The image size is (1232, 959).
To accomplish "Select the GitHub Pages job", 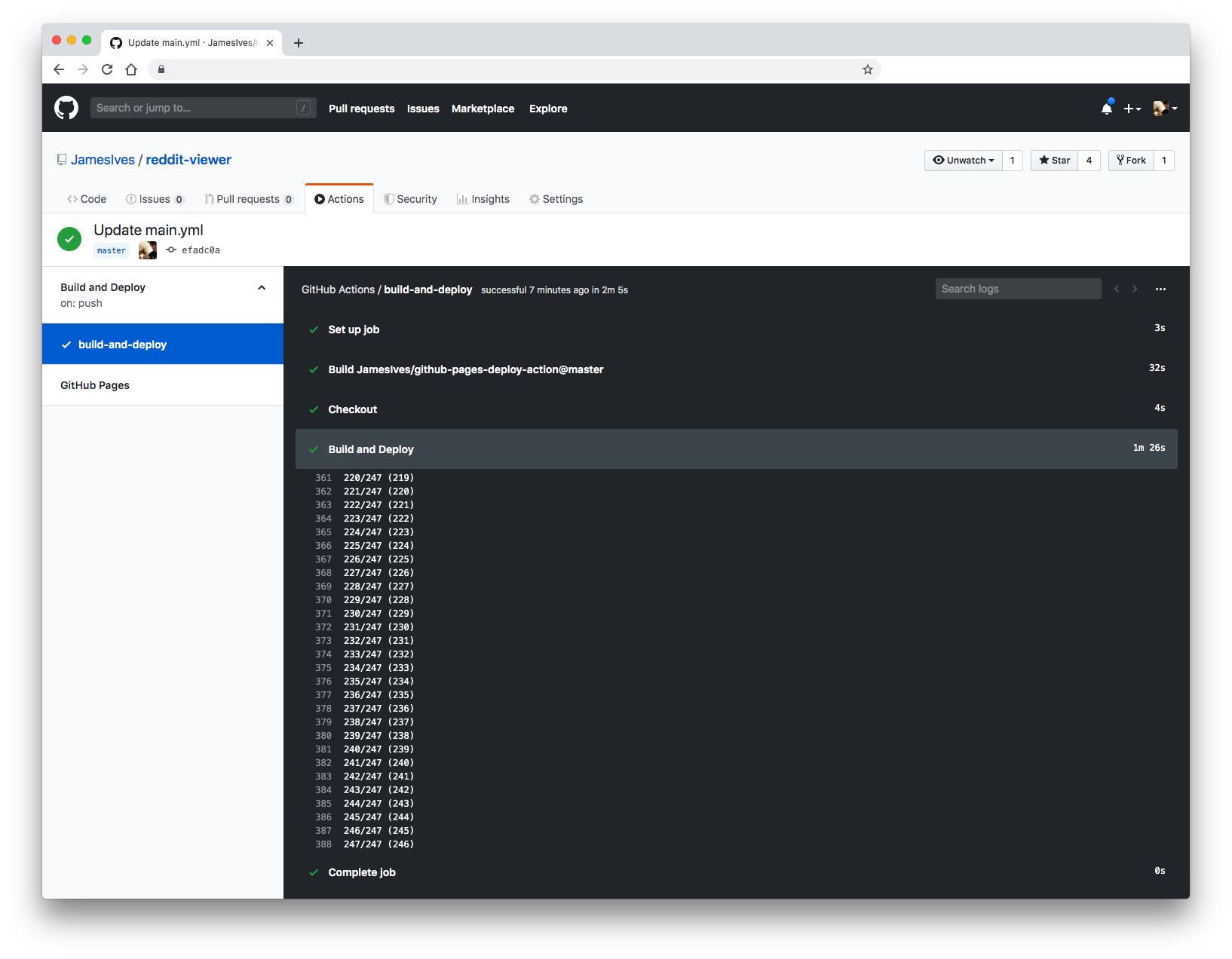I will click(163, 385).
